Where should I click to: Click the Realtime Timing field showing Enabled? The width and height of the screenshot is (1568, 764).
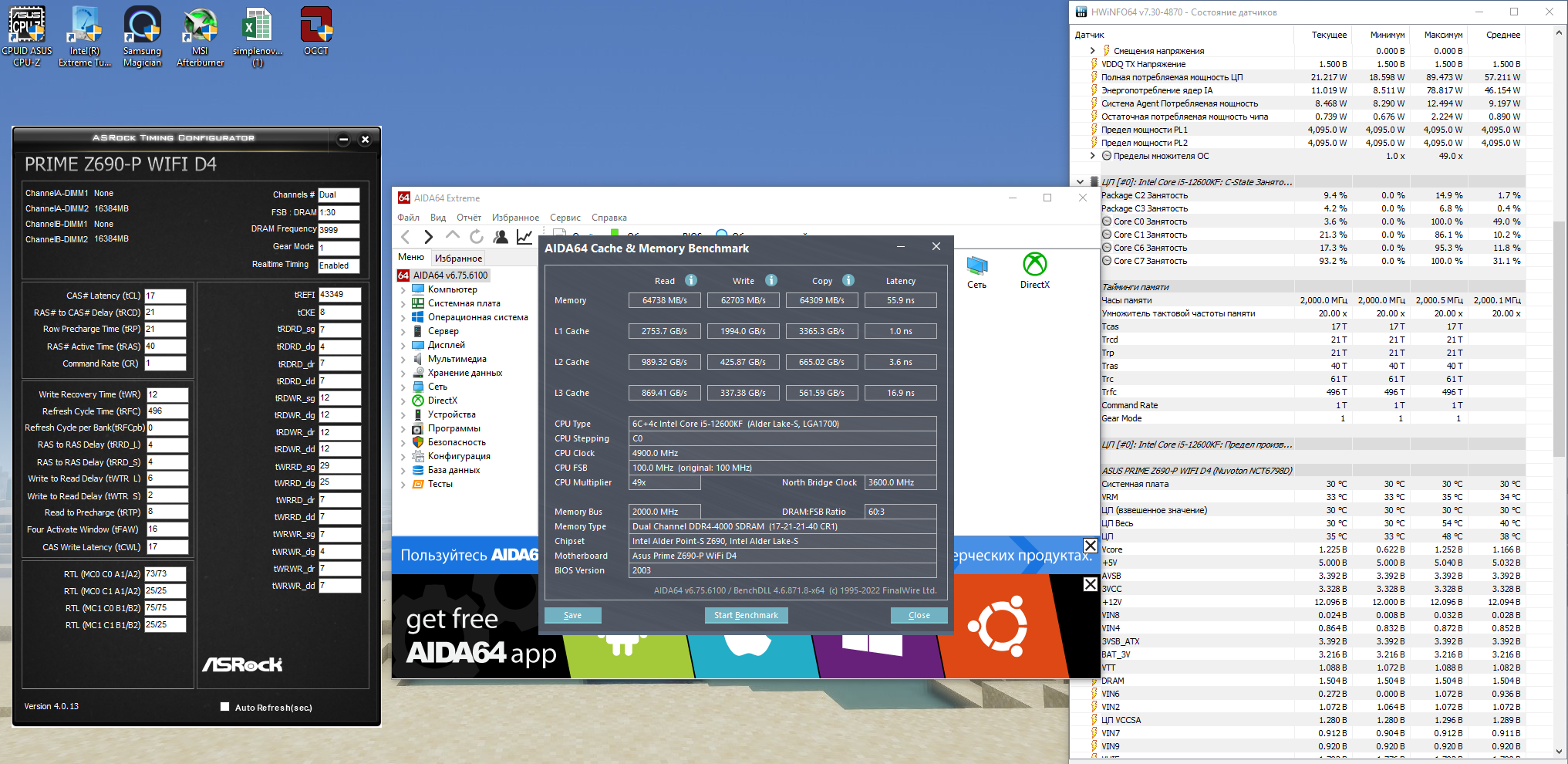coord(339,265)
